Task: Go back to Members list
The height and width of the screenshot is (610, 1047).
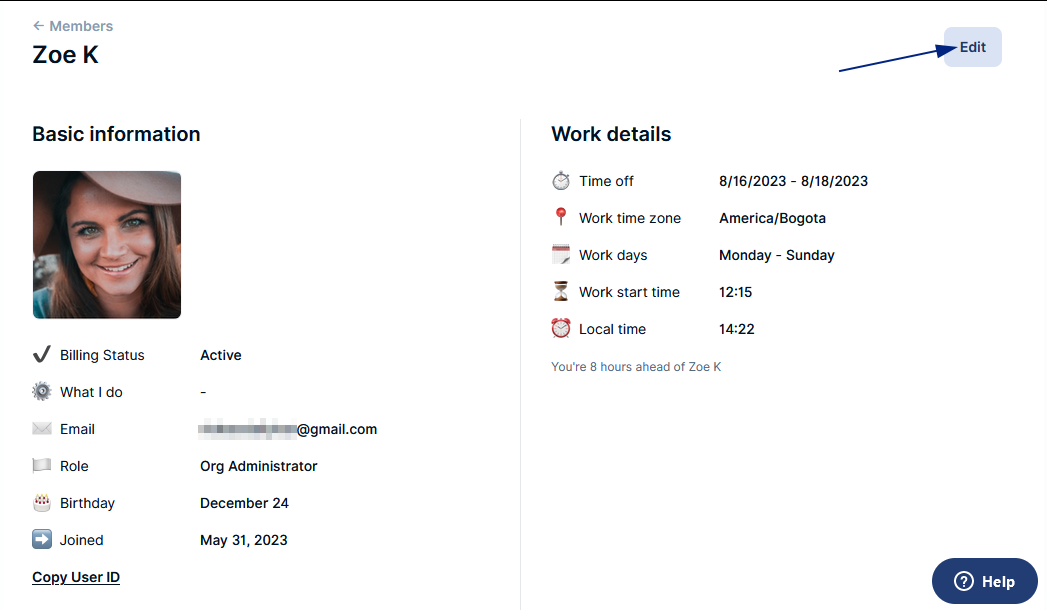Action: coord(73,26)
